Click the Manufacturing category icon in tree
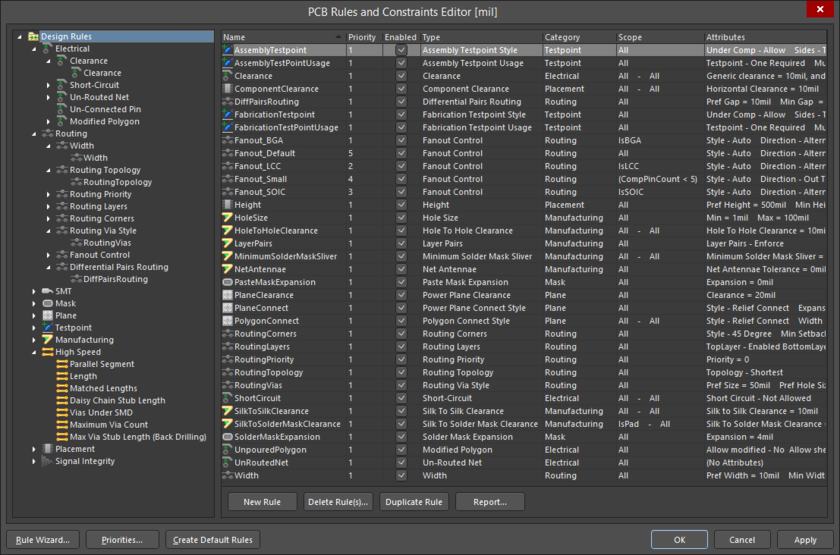This screenshot has height=555, width=840. coord(47,340)
